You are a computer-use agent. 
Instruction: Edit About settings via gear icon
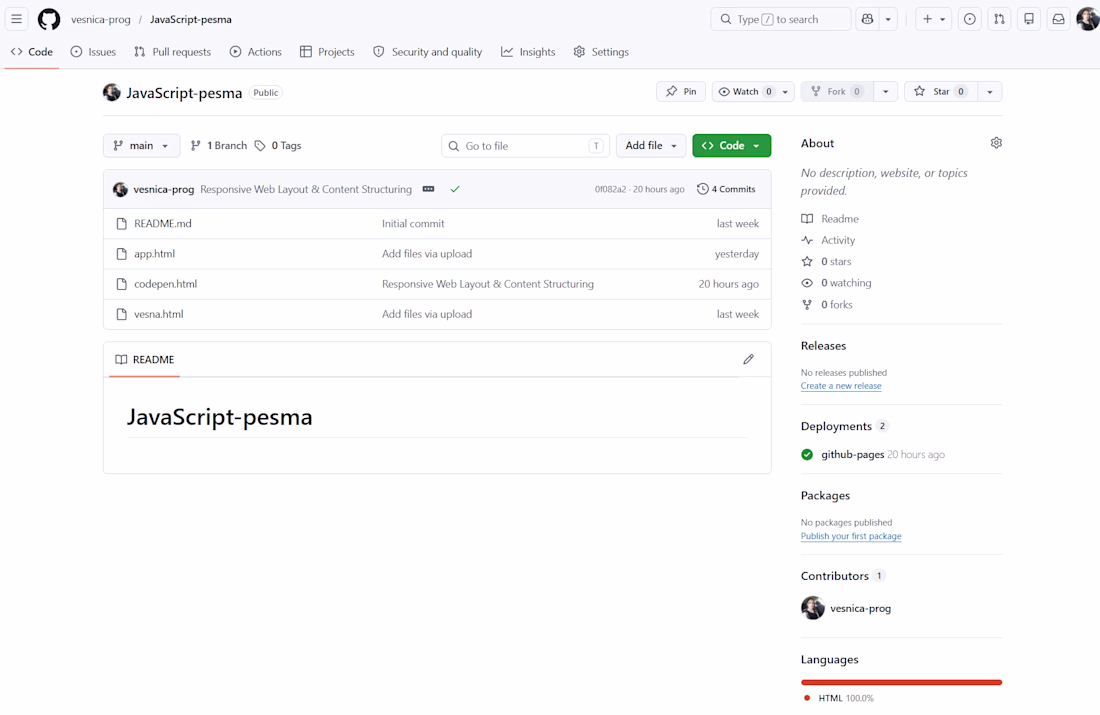[x=996, y=143]
